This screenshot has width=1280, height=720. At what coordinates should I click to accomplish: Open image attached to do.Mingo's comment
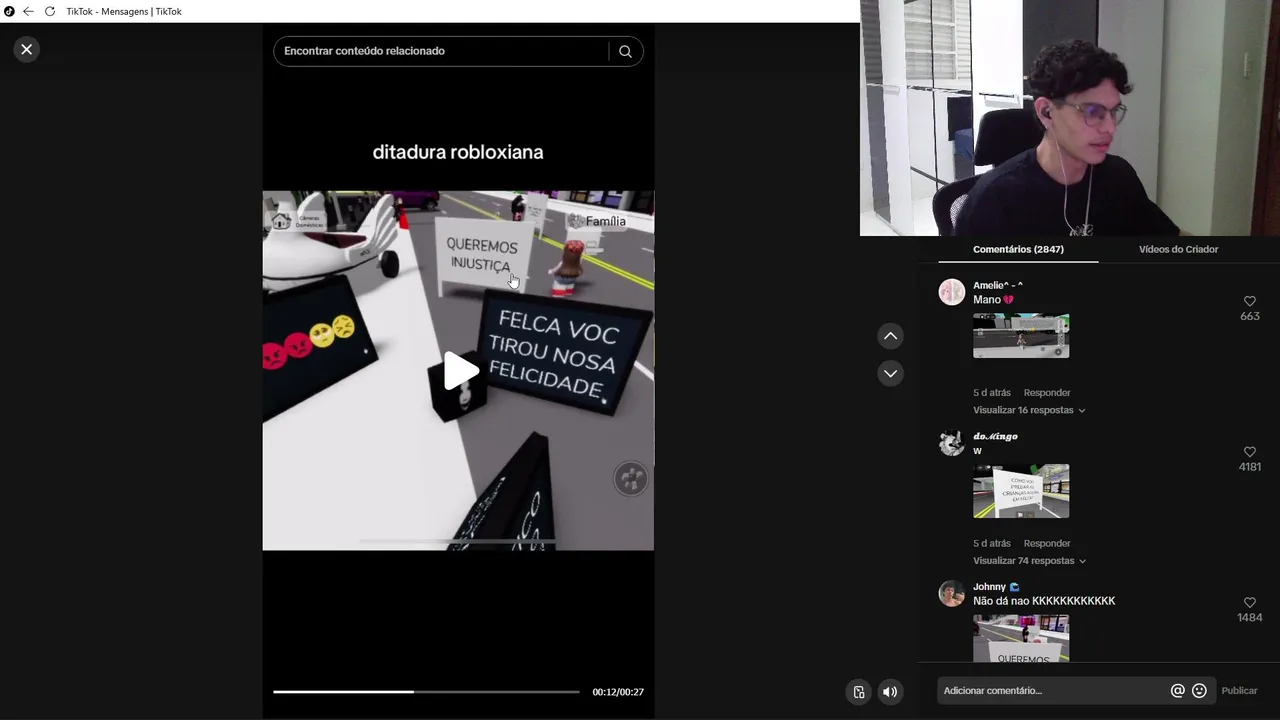tap(1021, 491)
